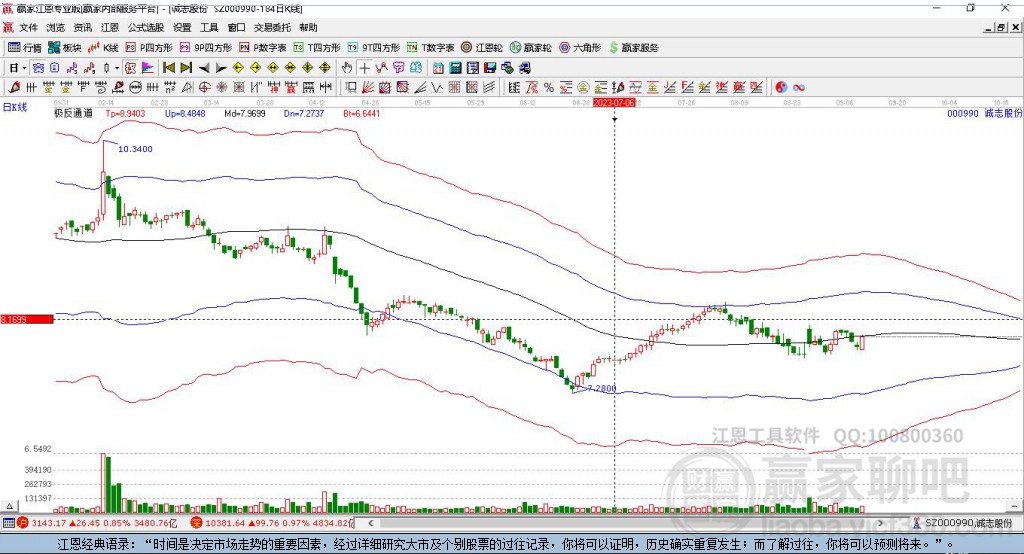The image size is (1024, 554).
Task: Open the T数字表 tool
Action: click(x=430, y=48)
